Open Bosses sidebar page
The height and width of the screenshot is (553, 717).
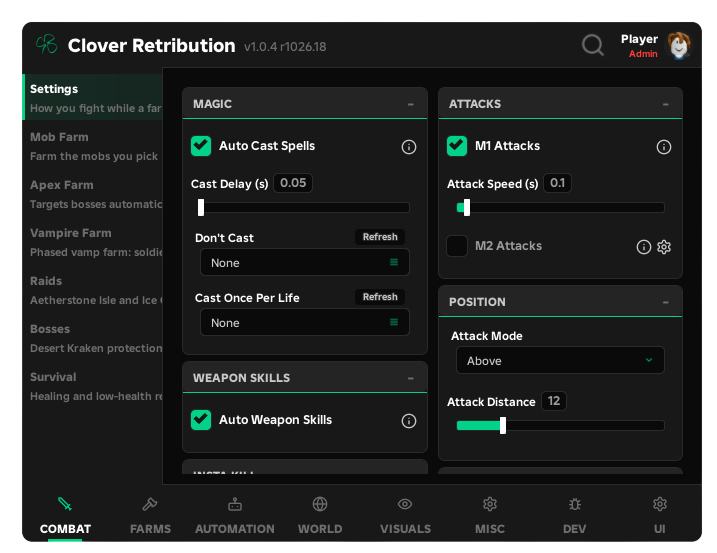click(94, 338)
